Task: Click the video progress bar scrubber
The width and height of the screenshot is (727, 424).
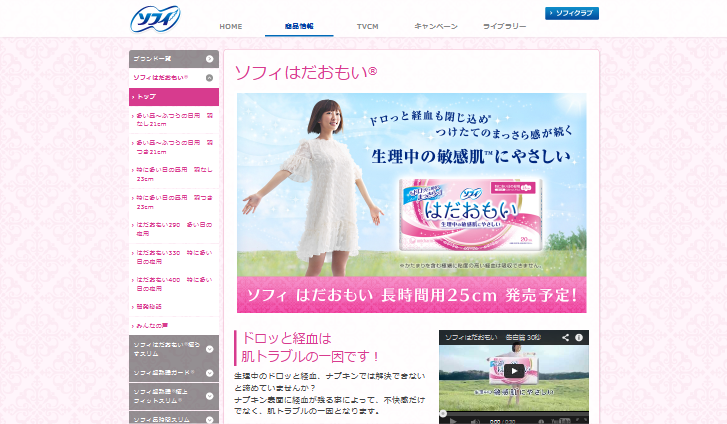Action: click(443, 413)
